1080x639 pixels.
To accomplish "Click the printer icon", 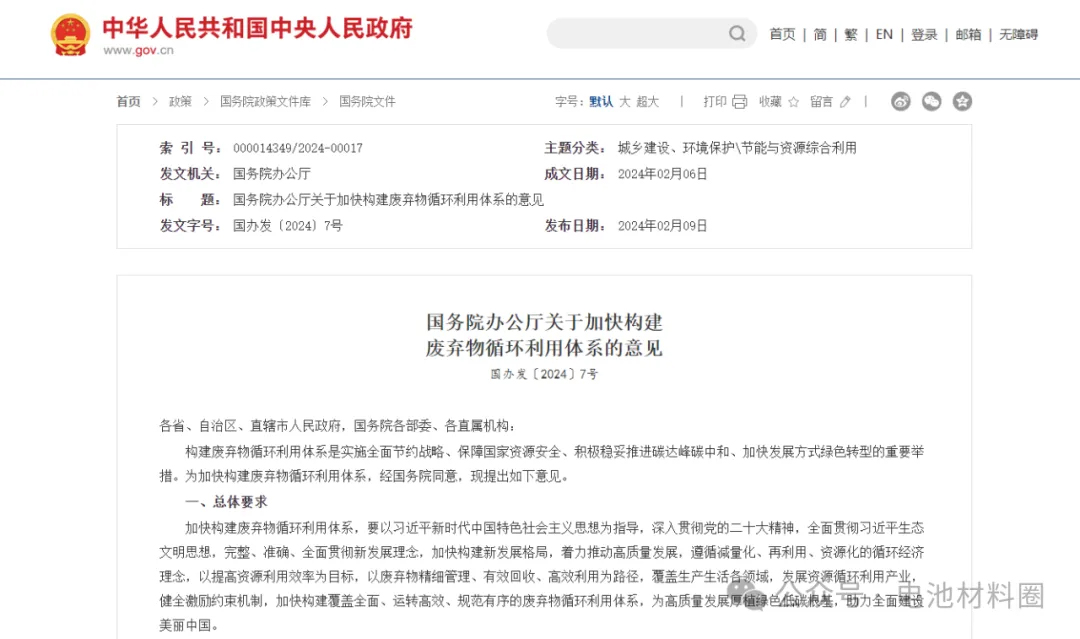I will click(739, 102).
